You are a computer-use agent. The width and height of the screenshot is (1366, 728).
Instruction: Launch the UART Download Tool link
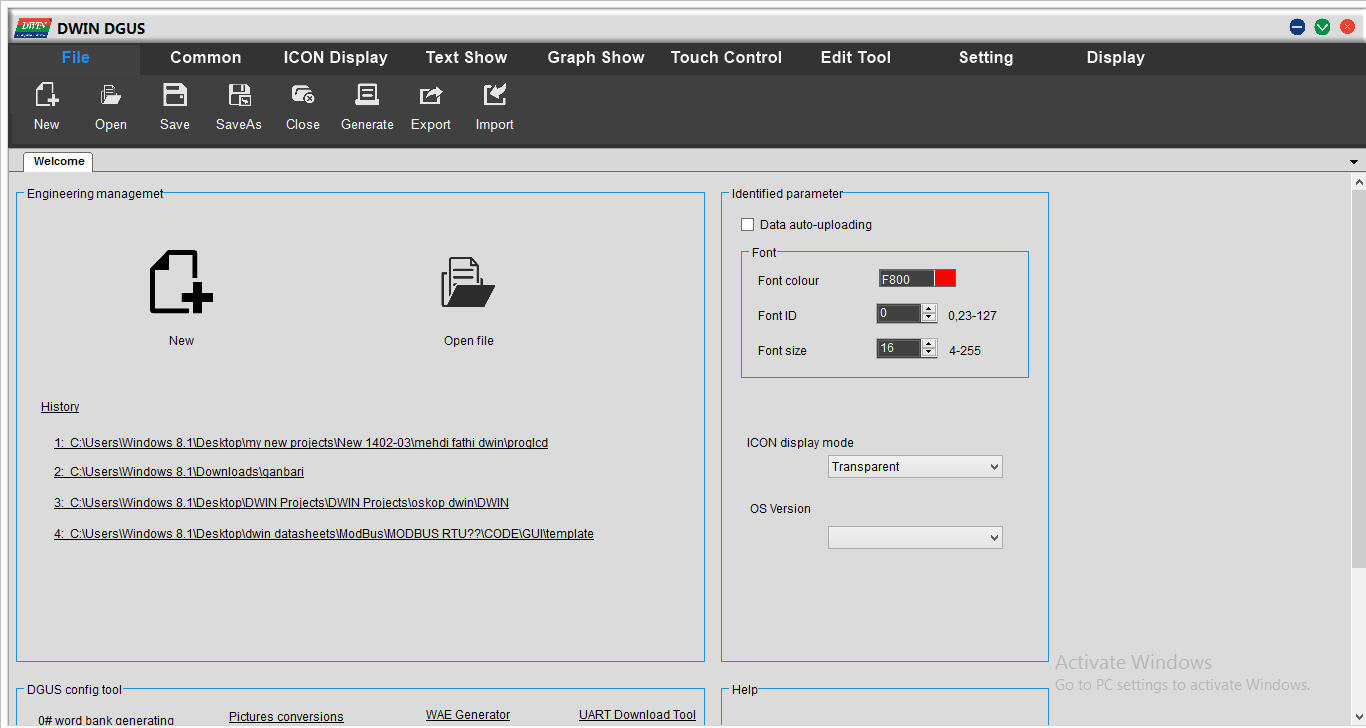pos(637,715)
